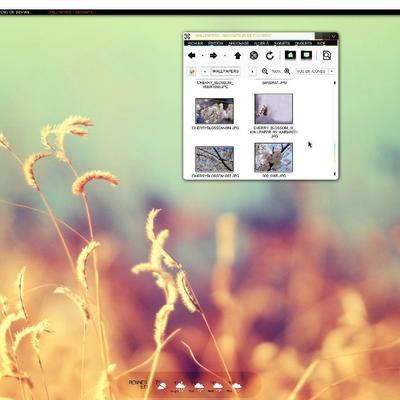The width and height of the screenshot is (400, 400).
Task: Click the 100% zoom level label
Action: 276,71
